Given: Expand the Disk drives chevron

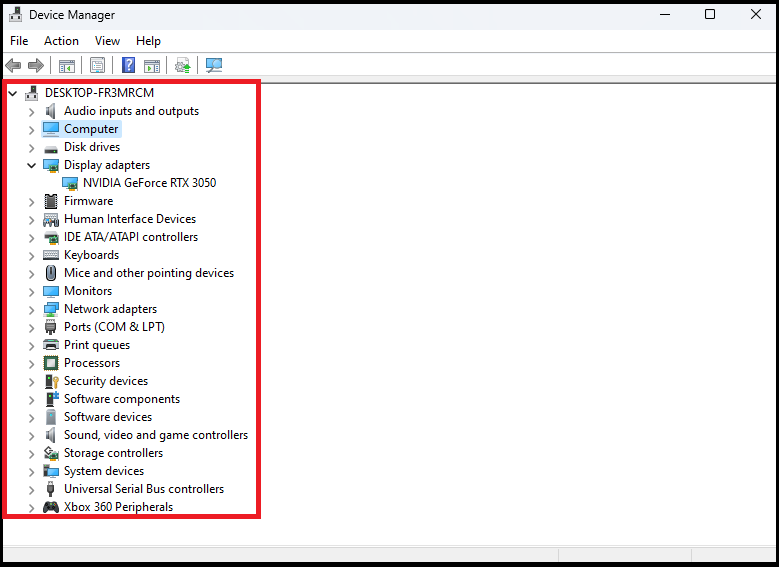Looking at the screenshot, I should 31,148.
